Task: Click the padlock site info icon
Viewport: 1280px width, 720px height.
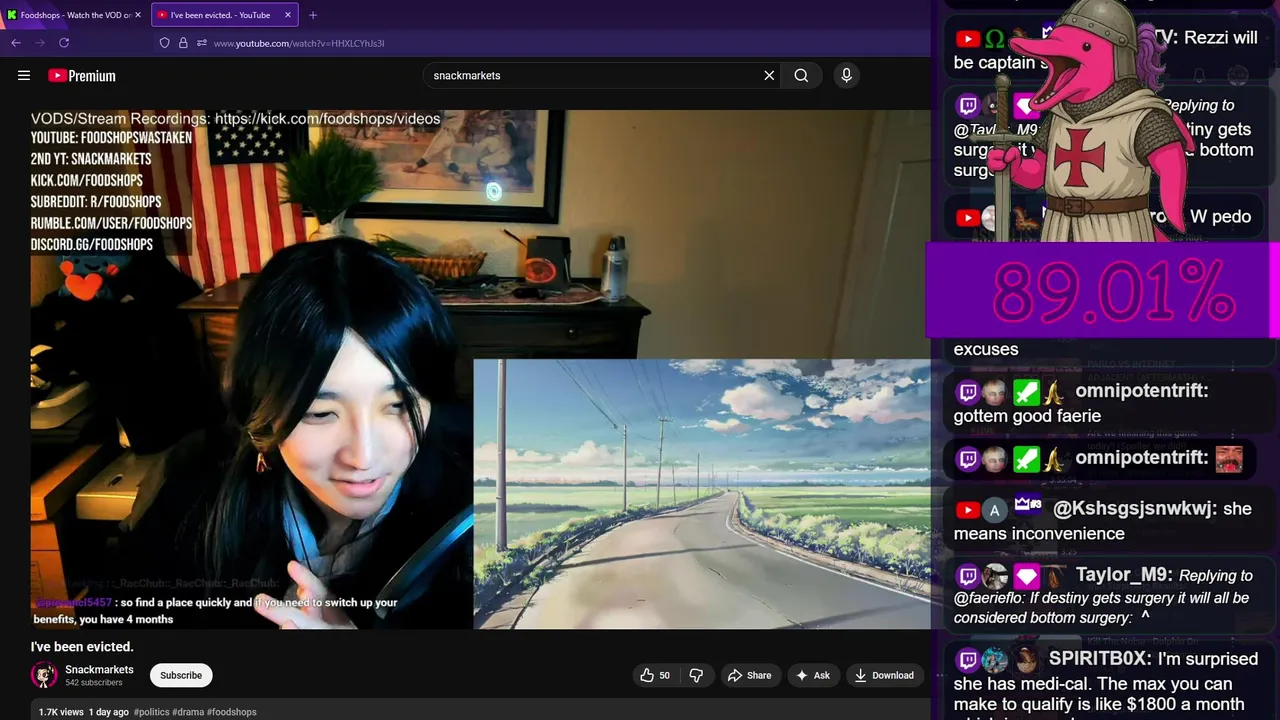Action: click(x=183, y=43)
